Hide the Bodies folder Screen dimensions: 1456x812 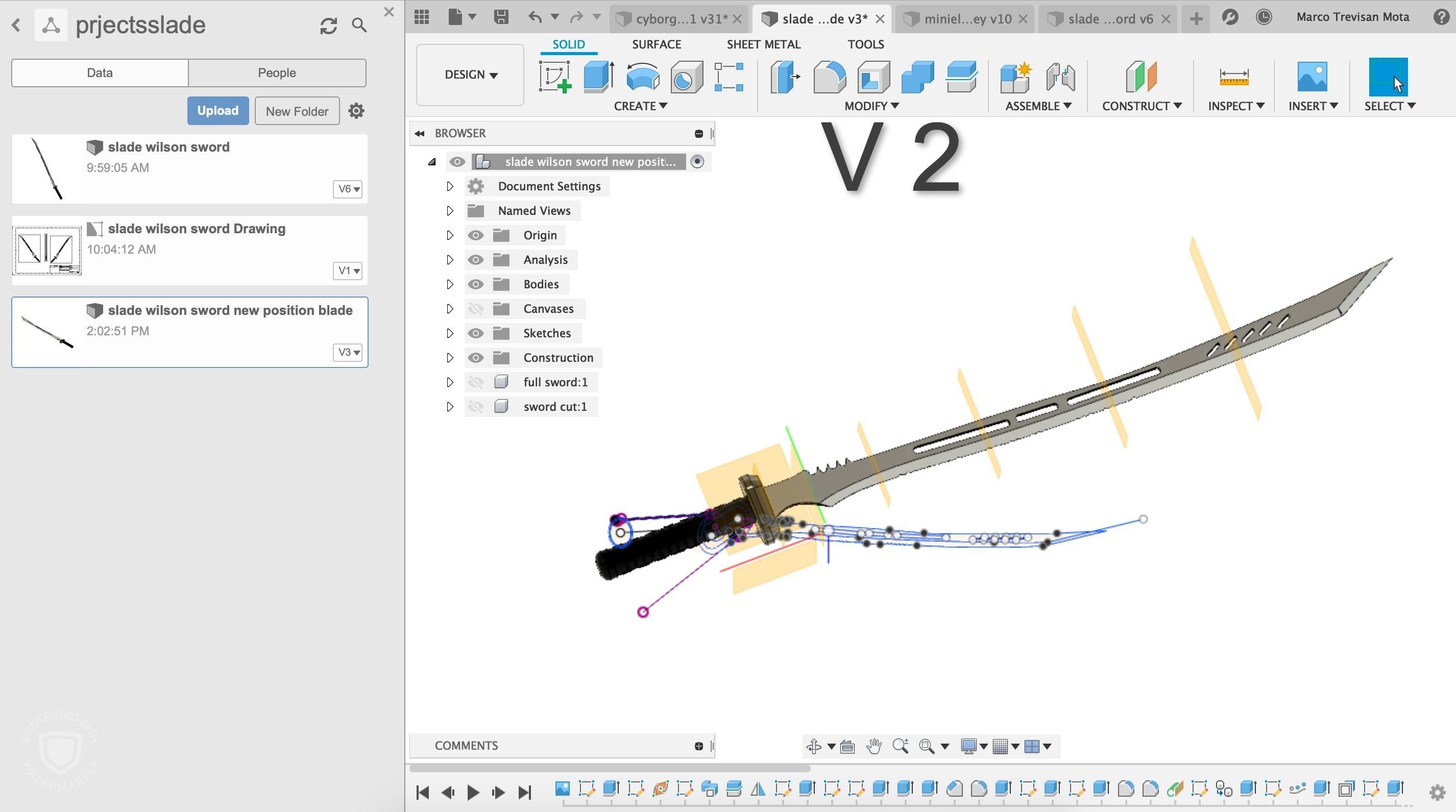[x=475, y=284]
